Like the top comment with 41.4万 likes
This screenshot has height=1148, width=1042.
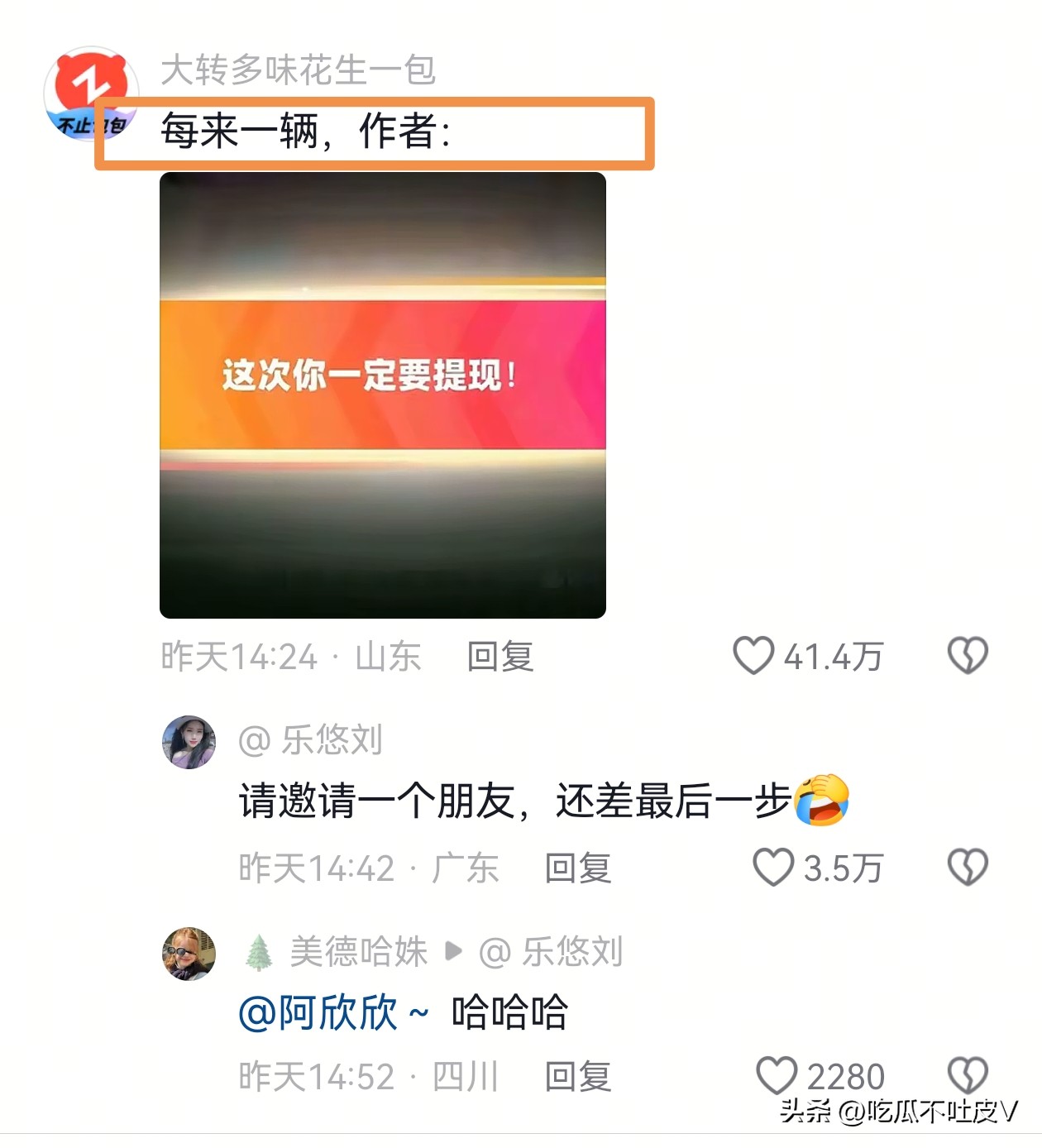tap(753, 656)
